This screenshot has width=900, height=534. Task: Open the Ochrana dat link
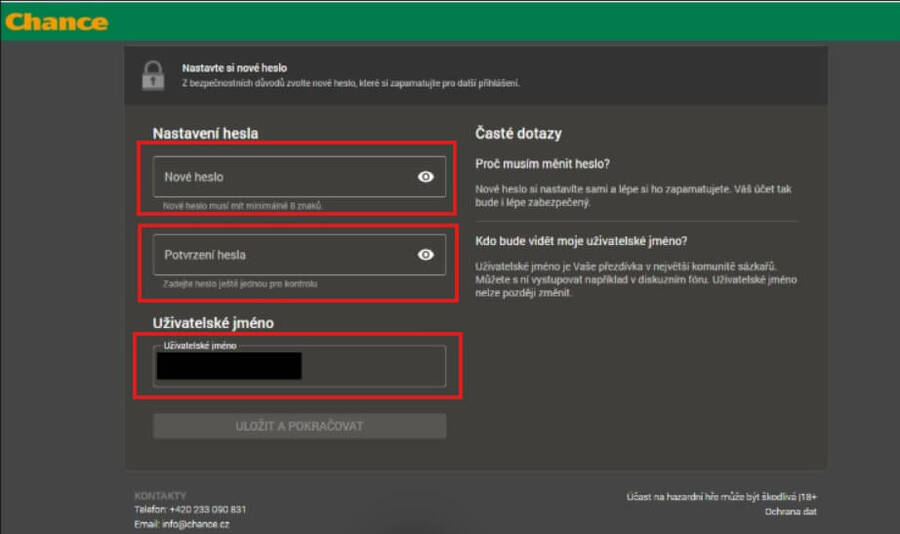[790, 512]
